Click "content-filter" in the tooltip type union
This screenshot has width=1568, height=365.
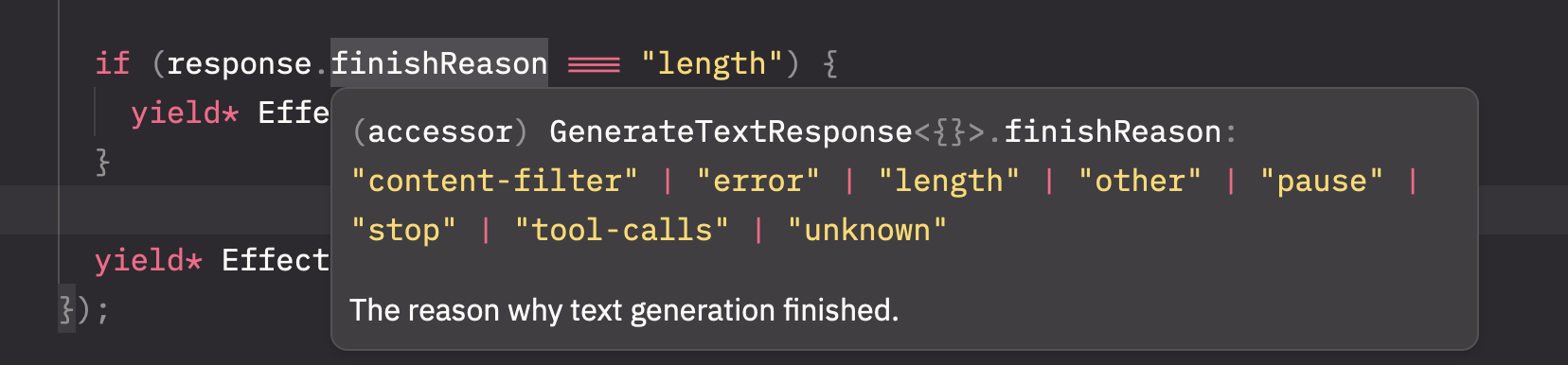[x=494, y=181]
